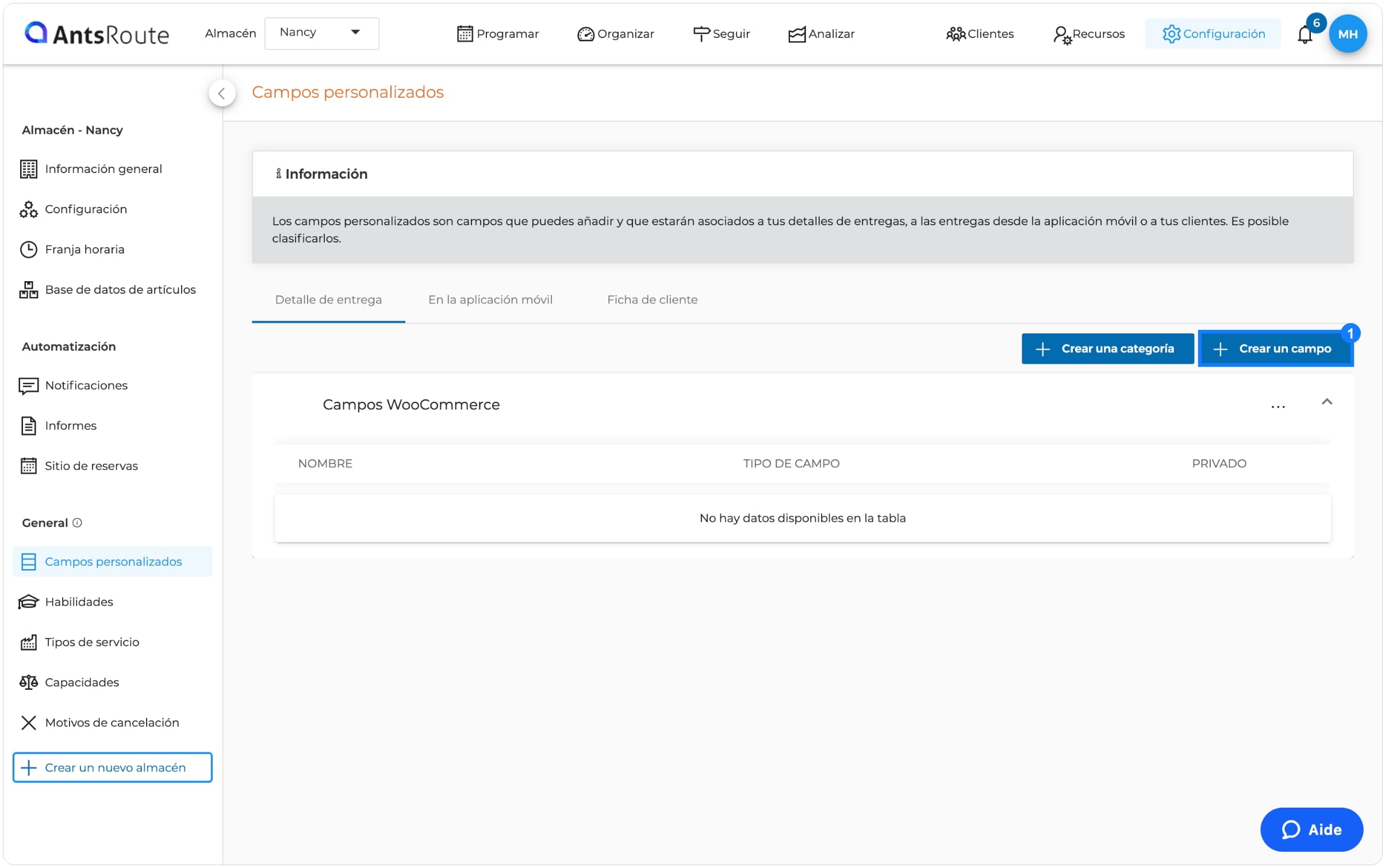
Task: Click the Habilidades graduation cap icon
Action: 28,602
